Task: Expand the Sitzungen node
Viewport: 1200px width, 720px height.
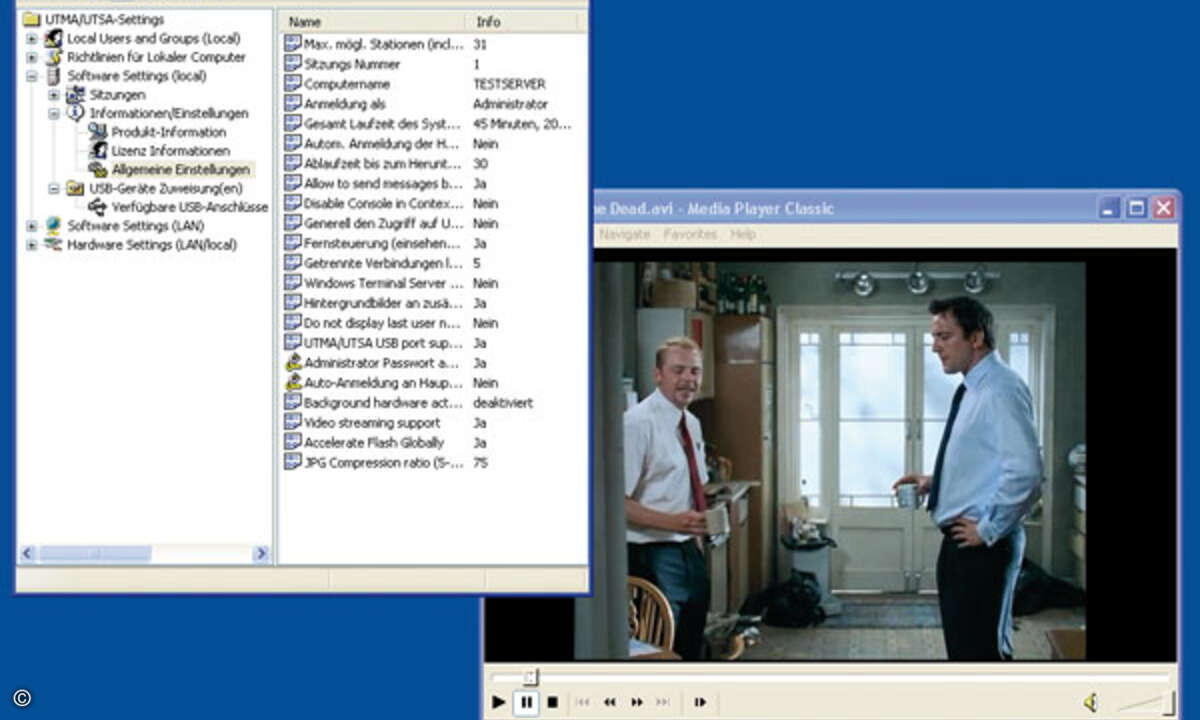Action: (54, 95)
